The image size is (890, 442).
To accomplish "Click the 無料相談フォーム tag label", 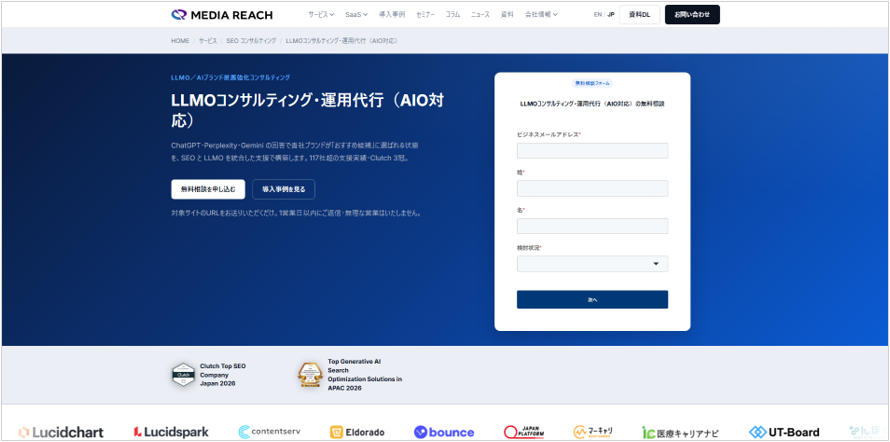I will [592, 83].
